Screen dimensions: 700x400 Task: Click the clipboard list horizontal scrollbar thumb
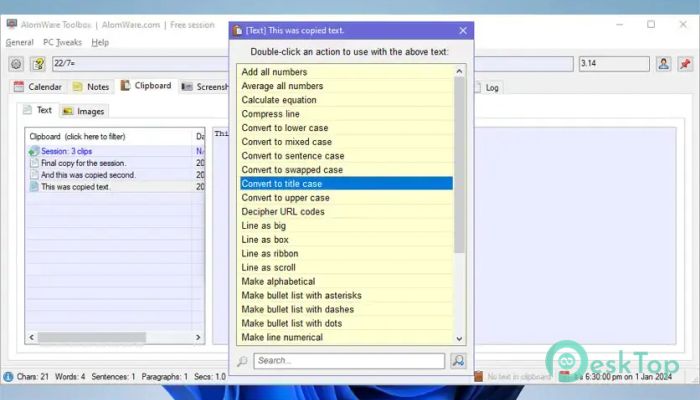click(92, 337)
